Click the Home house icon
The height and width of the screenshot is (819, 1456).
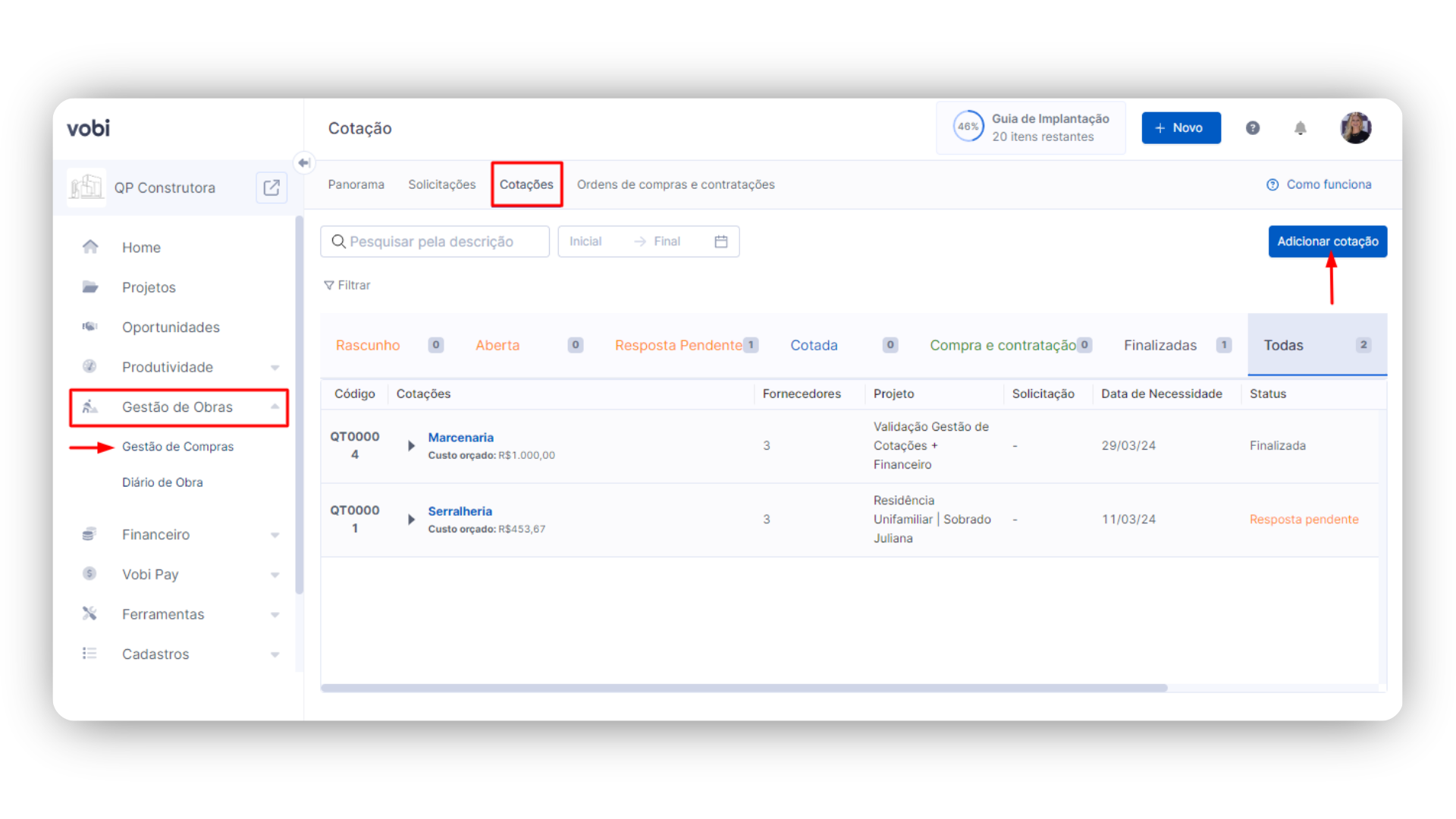tap(90, 247)
